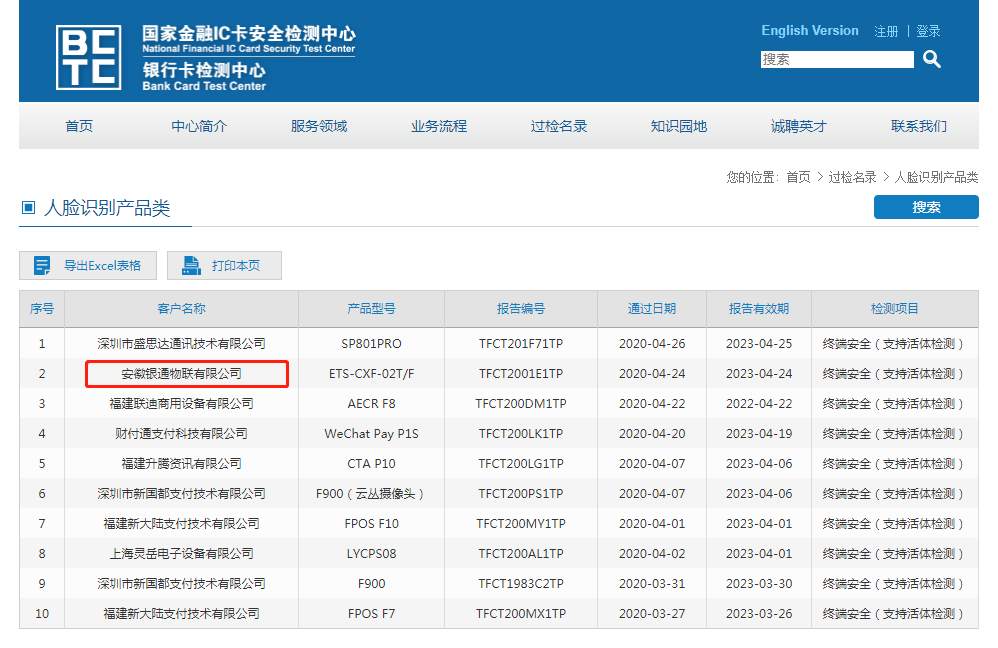Click product model FPOS F10
This screenshot has width=998, height=648.
pyautogui.click(x=371, y=524)
